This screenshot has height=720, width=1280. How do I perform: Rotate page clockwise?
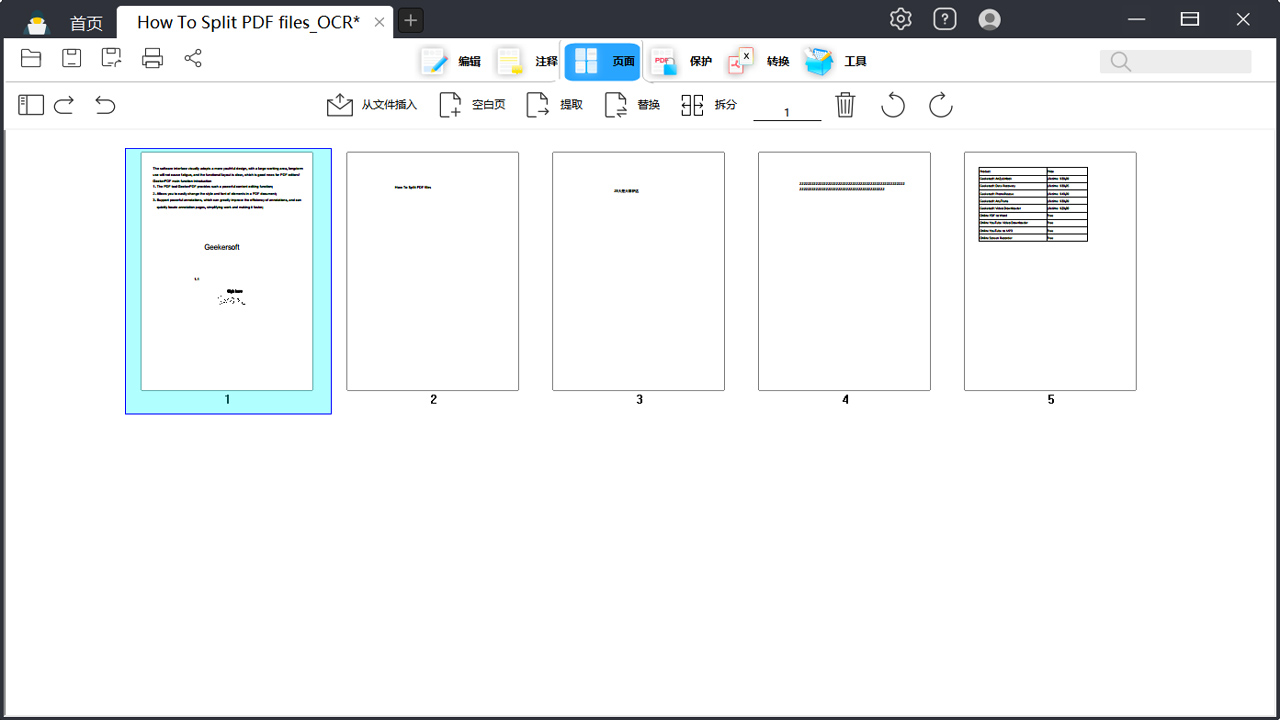coord(940,105)
